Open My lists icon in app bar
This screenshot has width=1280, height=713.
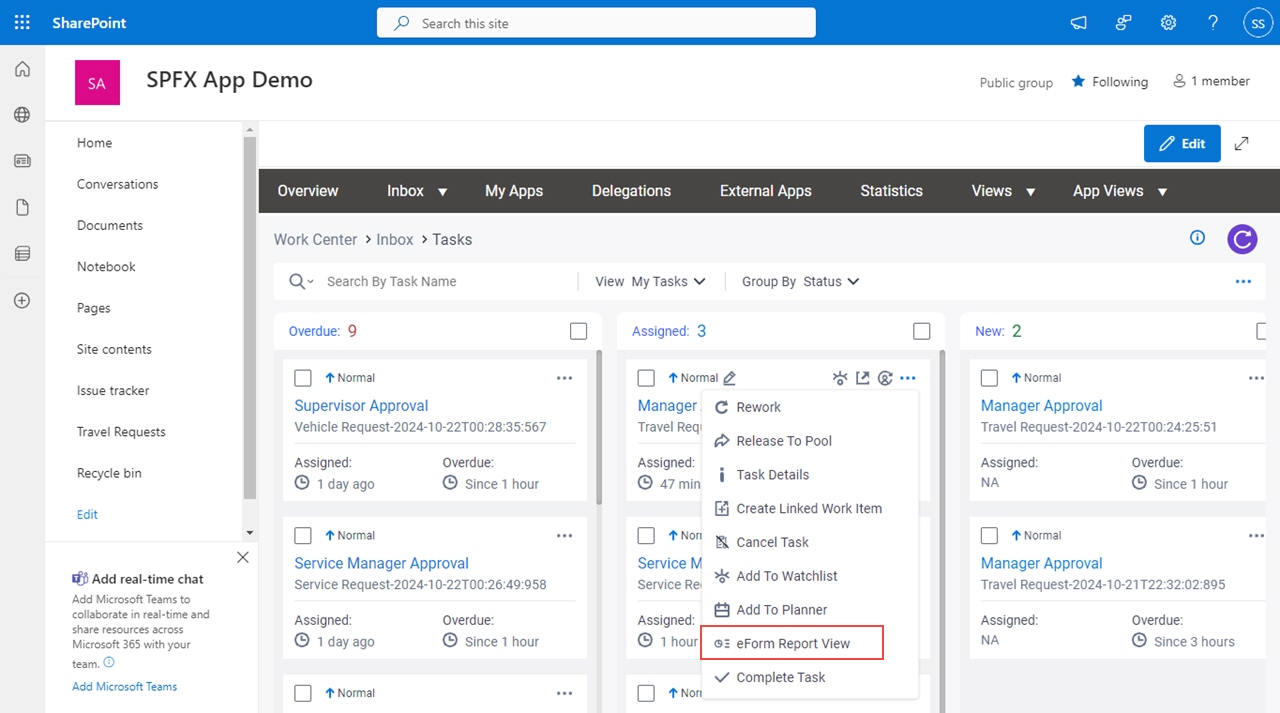tap(22, 254)
